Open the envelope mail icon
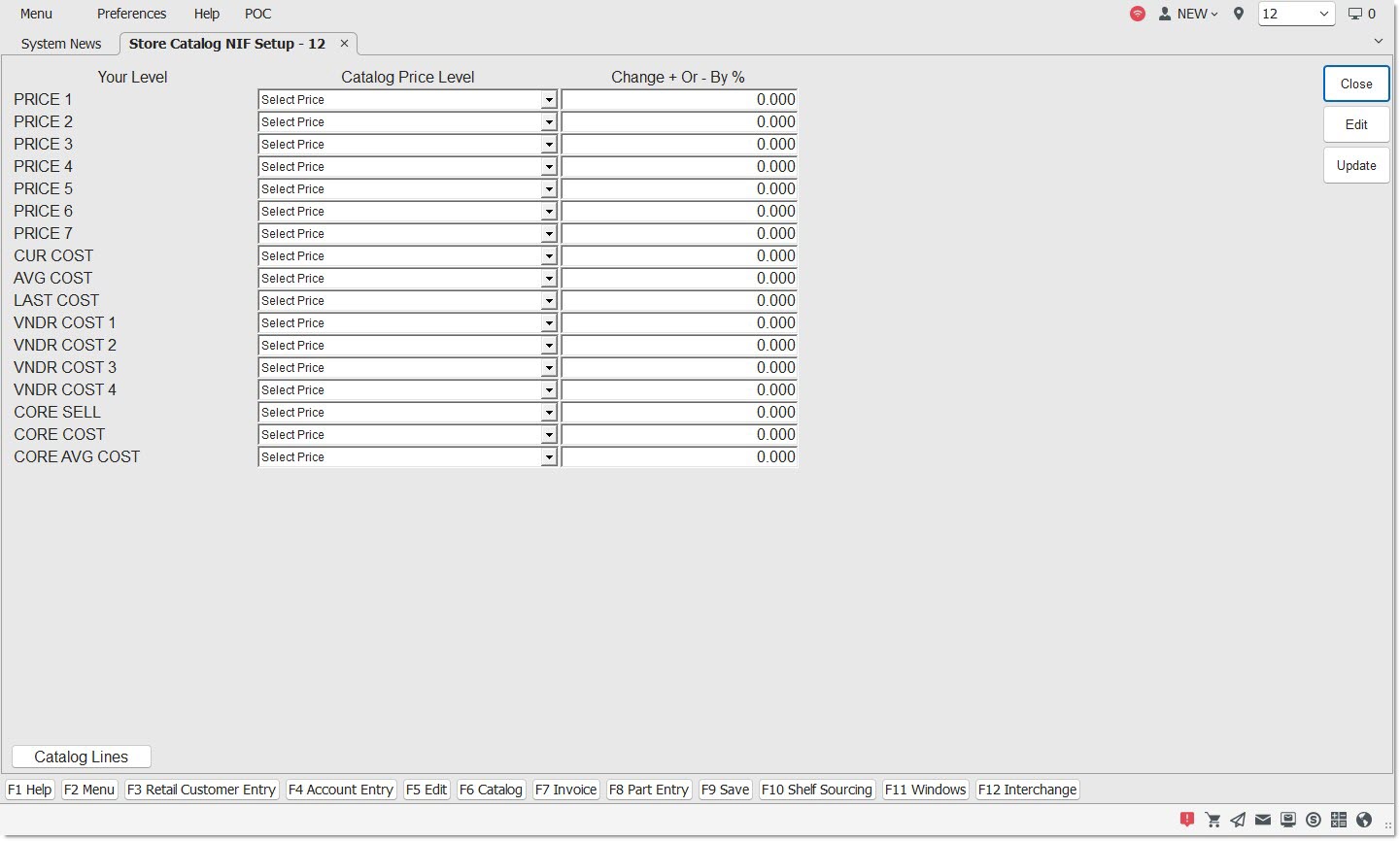 tap(1263, 820)
